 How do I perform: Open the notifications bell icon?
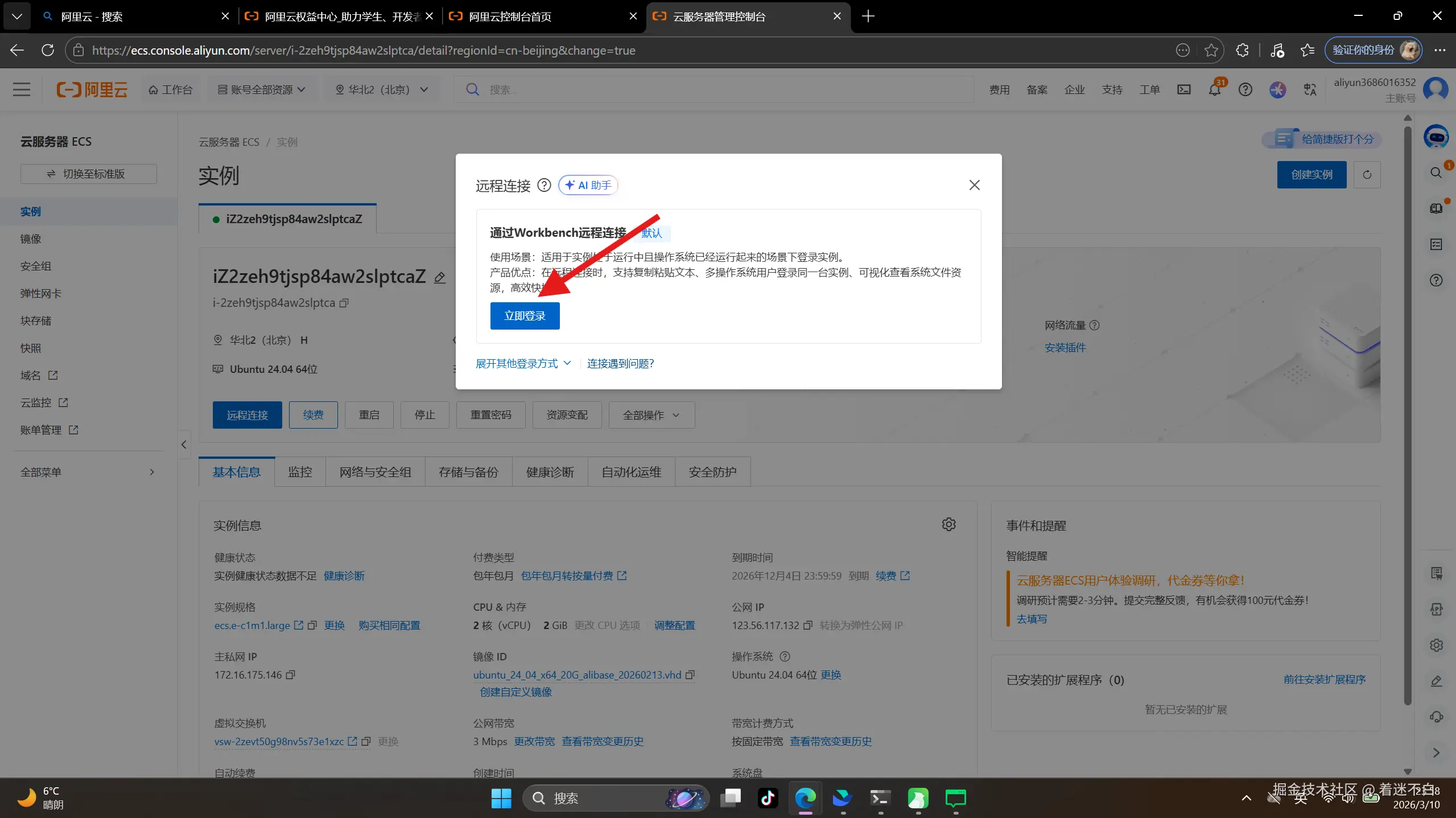pyautogui.click(x=1214, y=90)
